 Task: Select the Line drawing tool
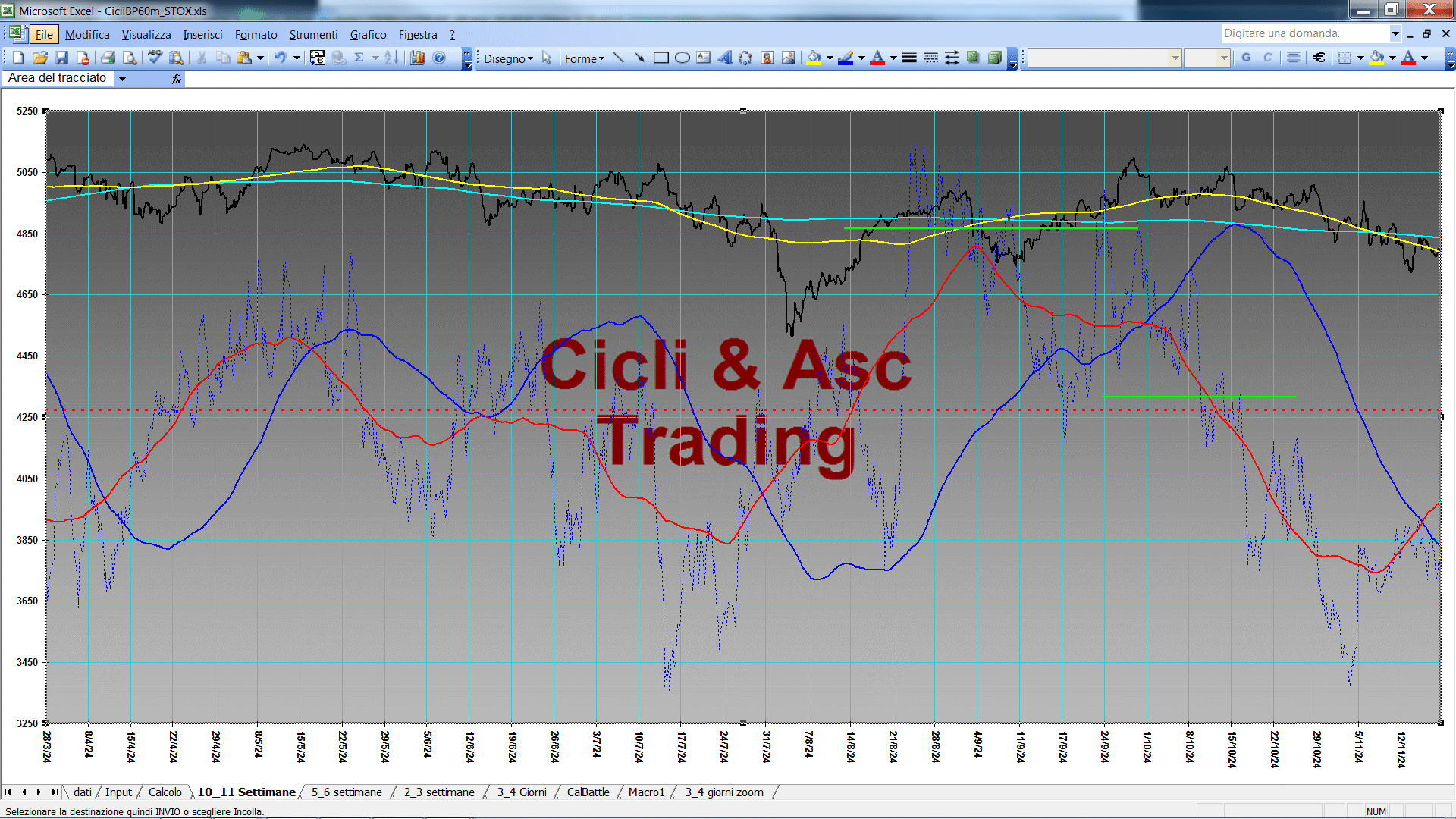click(618, 58)
